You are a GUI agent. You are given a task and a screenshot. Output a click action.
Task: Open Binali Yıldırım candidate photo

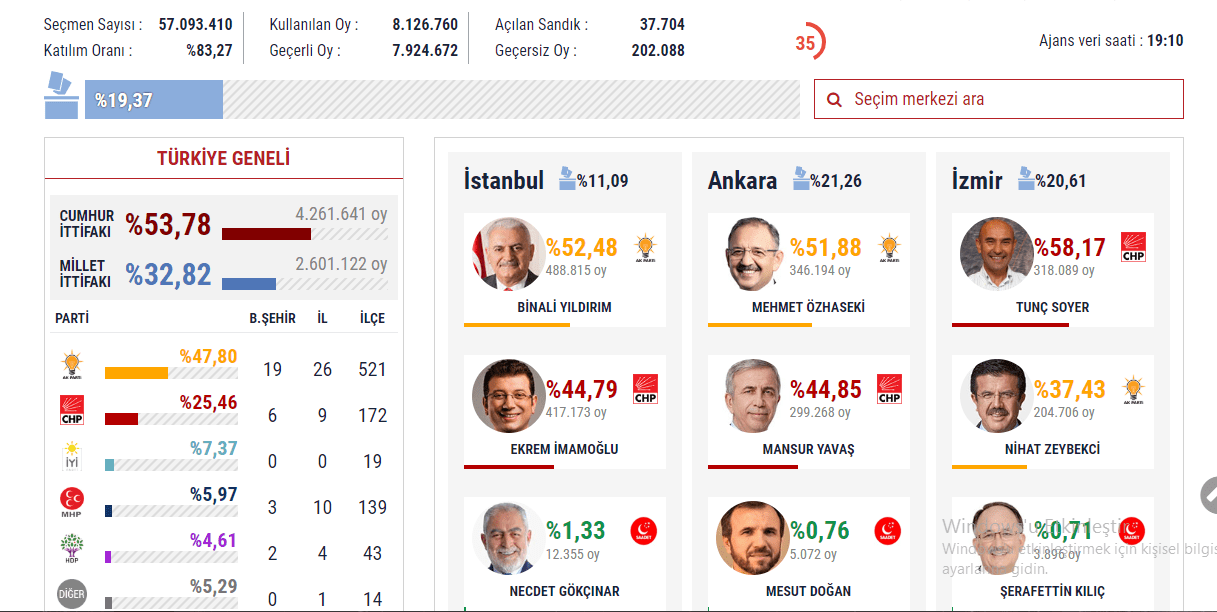pyautogui.click(x=508, y=254)
